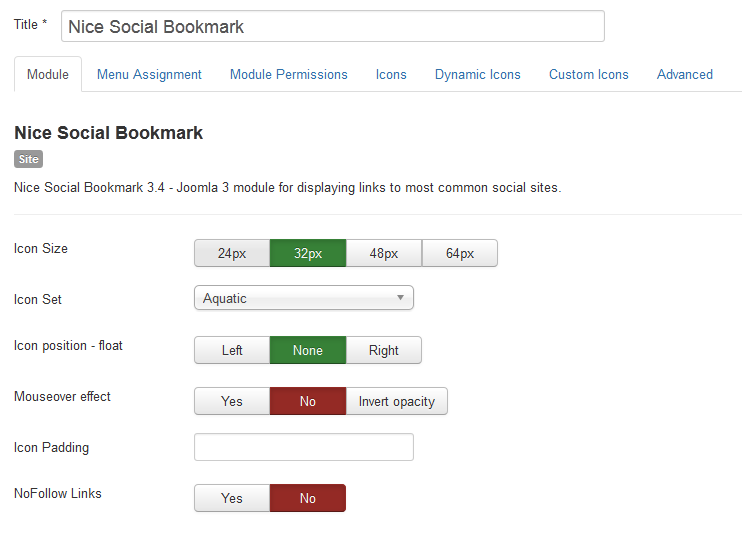This screenshot has width=742, height=536.
Task: Select Invert opacity mouseover effect
Action: pyautogui.click(x=396, y=401)
